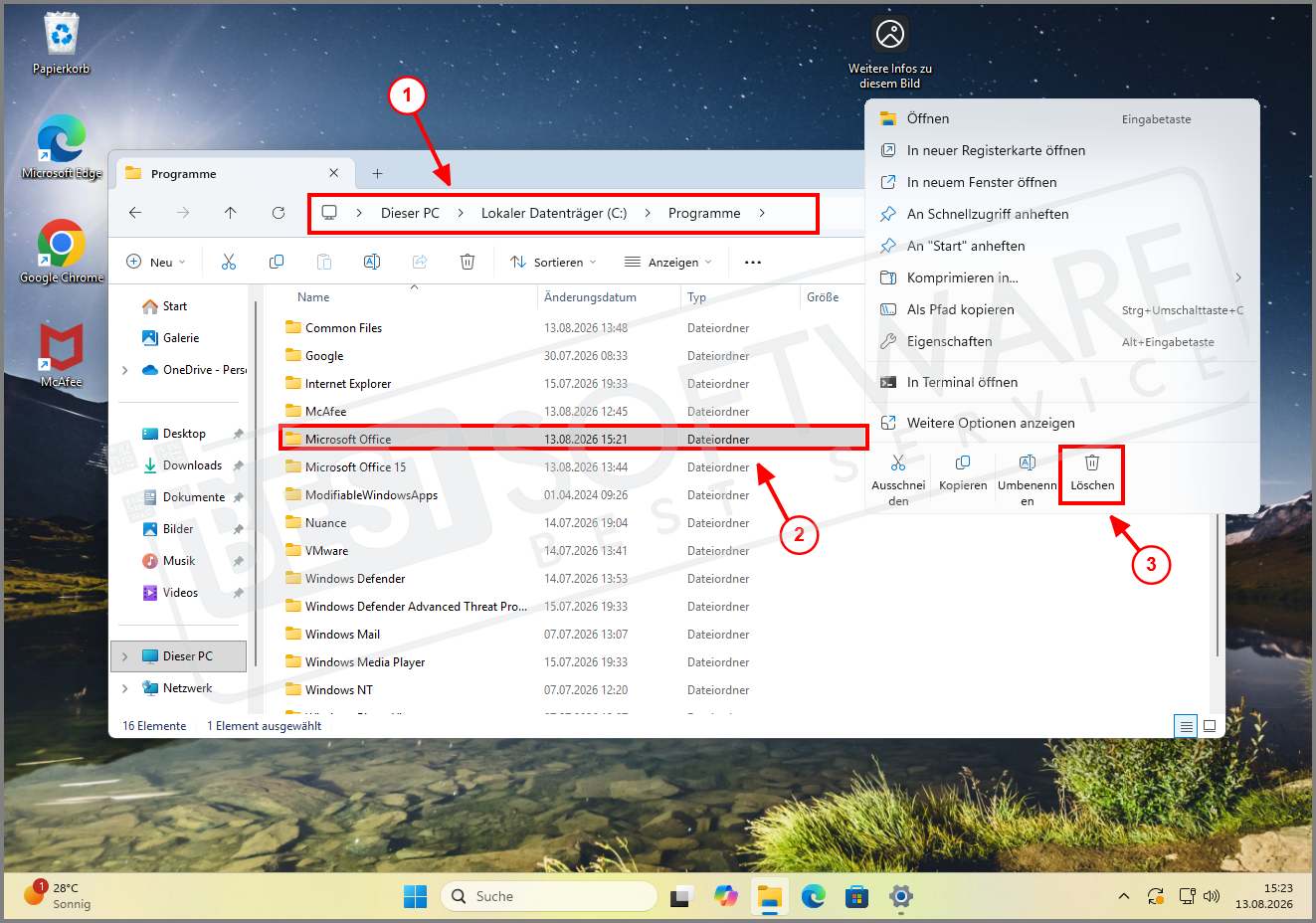Click the Delete trash icon in Explorer toolbar

click(x=468, y=262)
